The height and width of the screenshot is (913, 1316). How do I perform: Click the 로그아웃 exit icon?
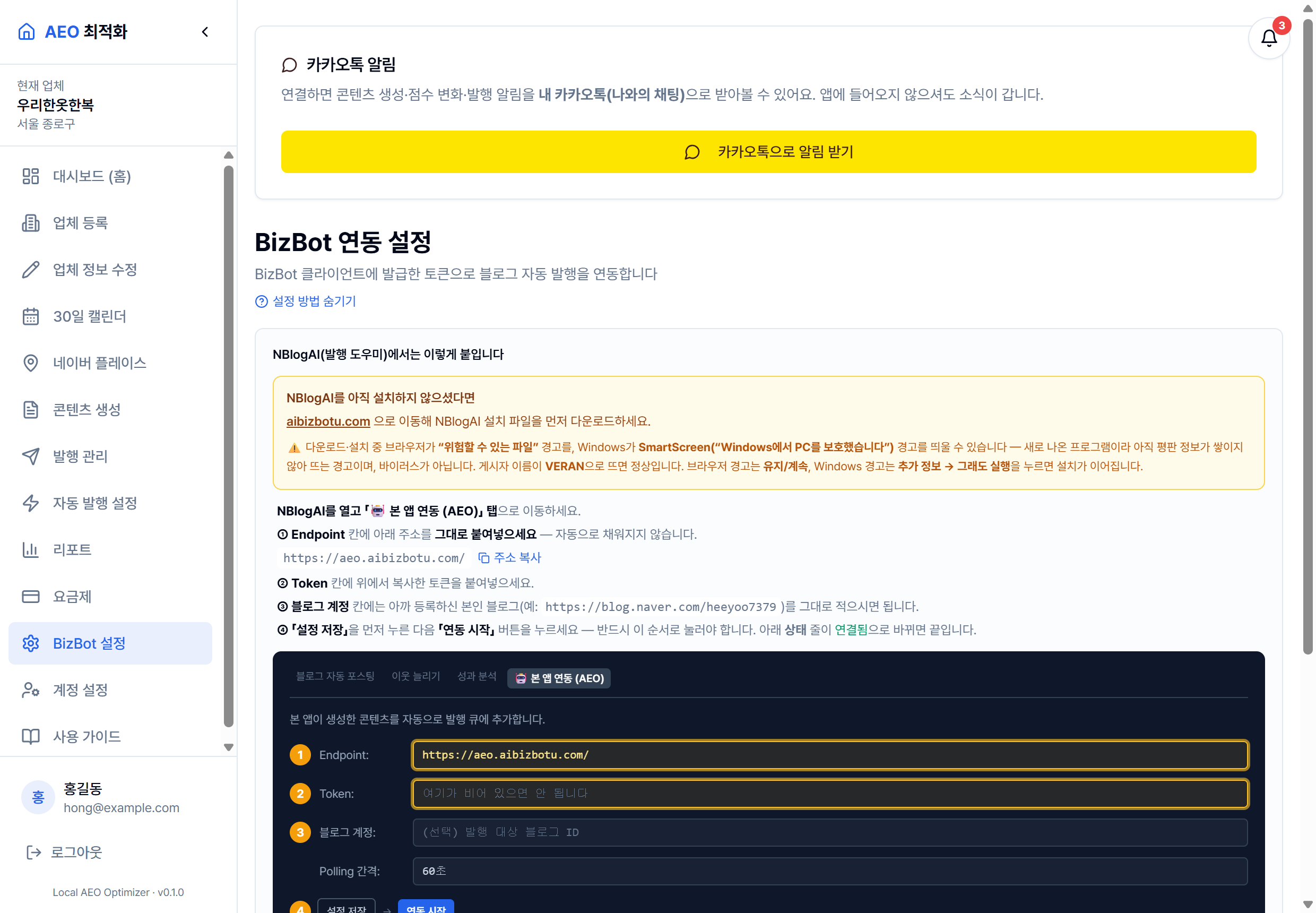click(x=34, y=852)
